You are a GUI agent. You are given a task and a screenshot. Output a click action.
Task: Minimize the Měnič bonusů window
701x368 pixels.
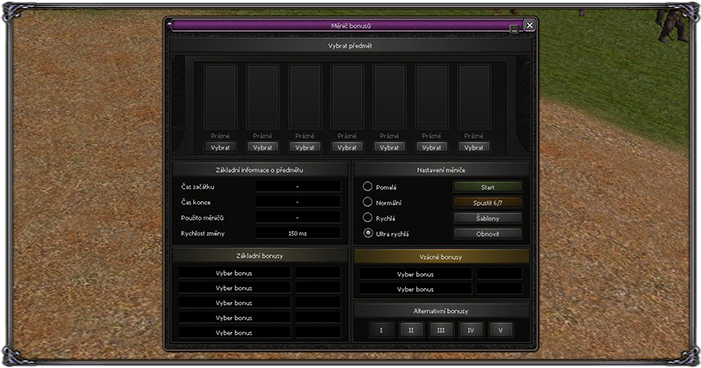(514, 29)
